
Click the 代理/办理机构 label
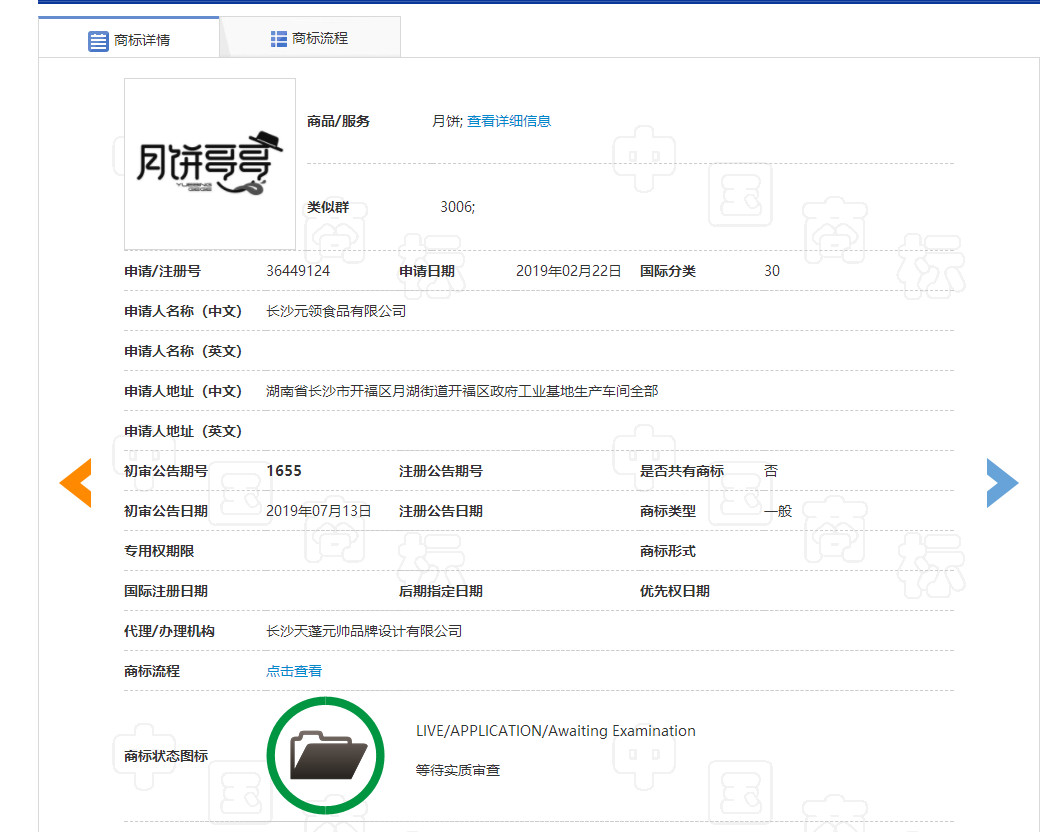[x=169, y=631]
